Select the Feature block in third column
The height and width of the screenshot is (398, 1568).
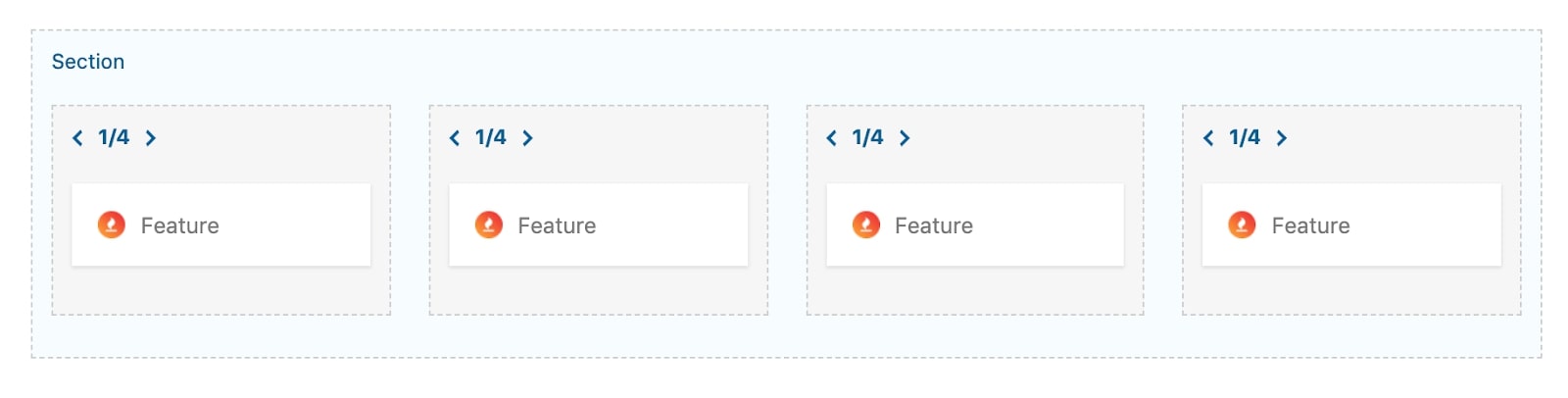click(975, 224)
